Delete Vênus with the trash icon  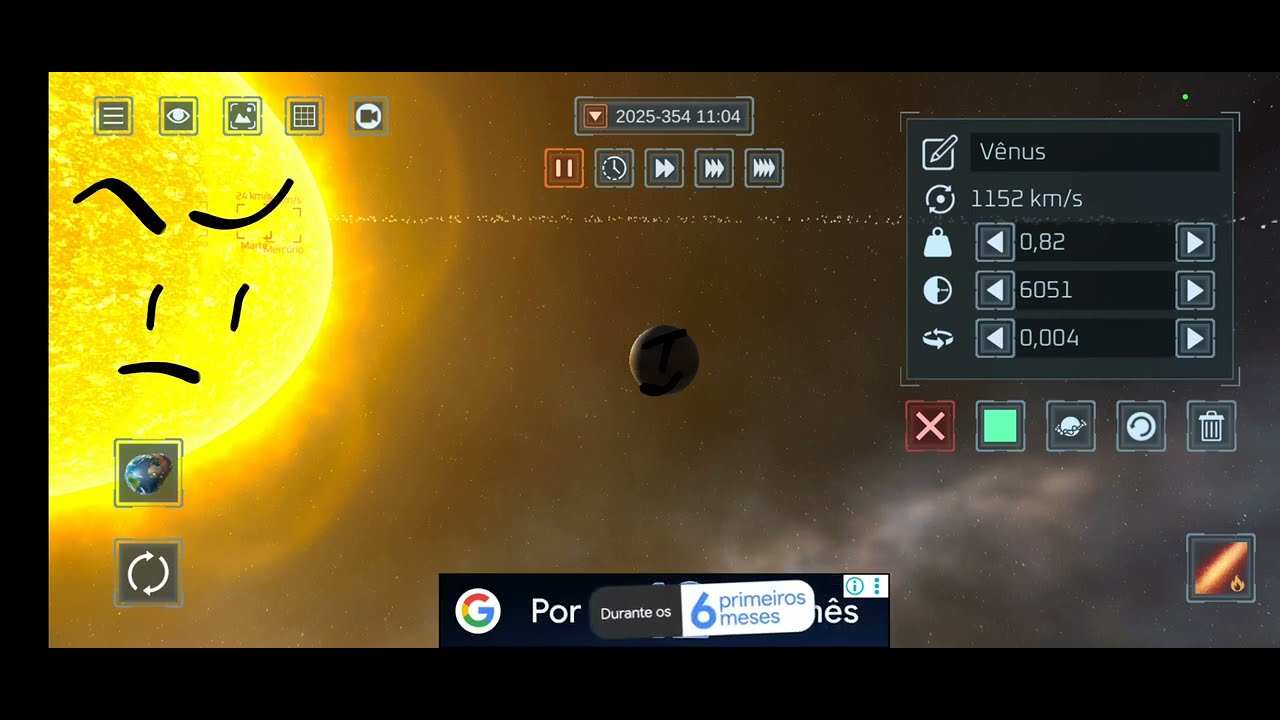tap(1211, 426)
